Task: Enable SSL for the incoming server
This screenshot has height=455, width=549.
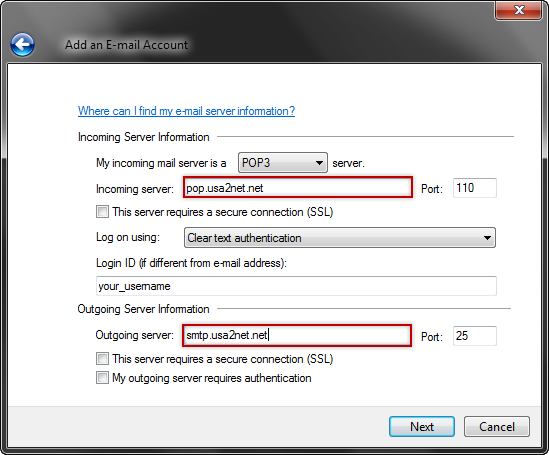Action: pos(102,212)
